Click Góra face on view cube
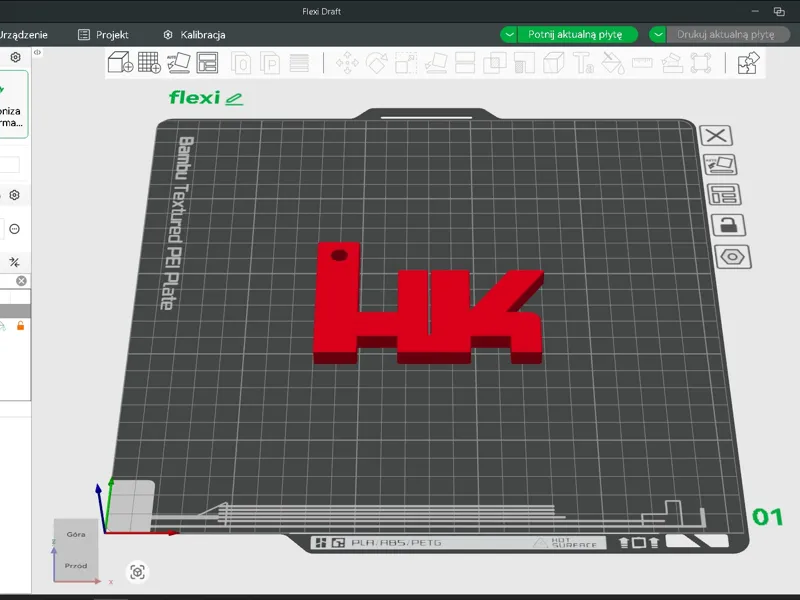 (x=76, y=534)
